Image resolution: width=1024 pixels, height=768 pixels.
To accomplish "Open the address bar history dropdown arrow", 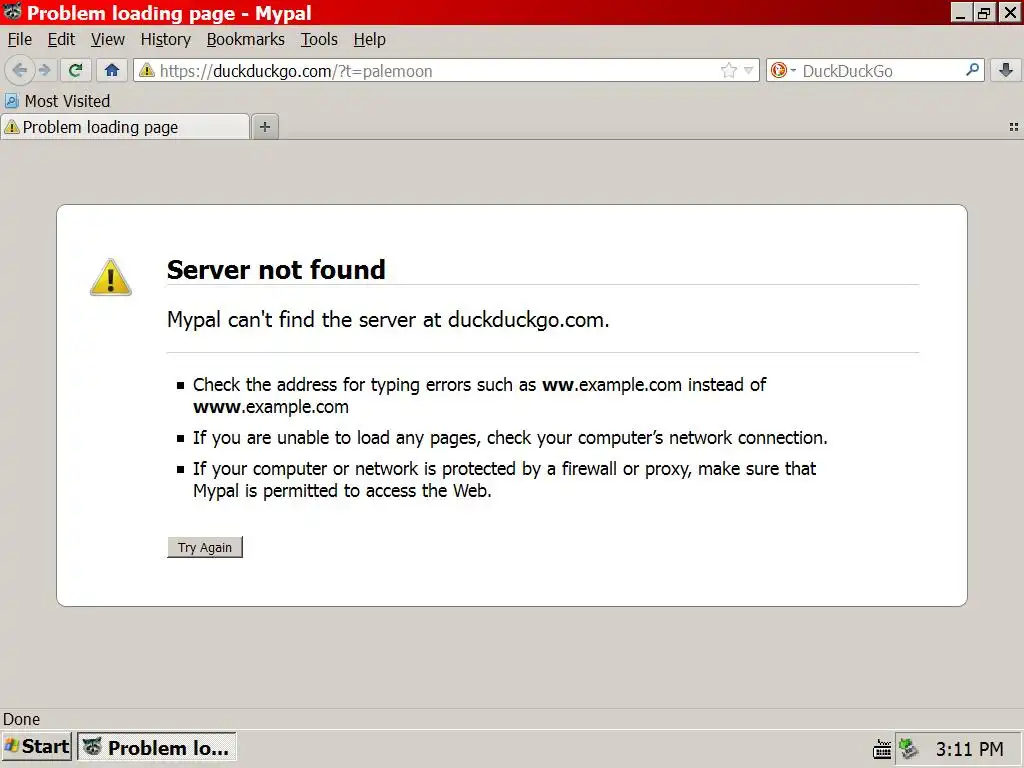I will click(748, 70).
